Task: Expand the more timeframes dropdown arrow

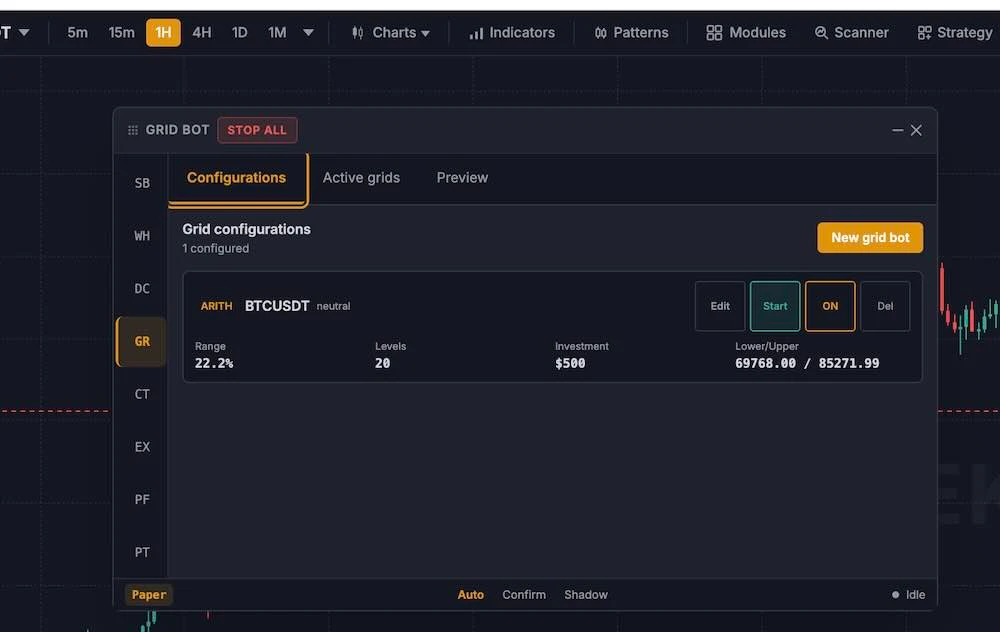Action: (x=308, y=33)
